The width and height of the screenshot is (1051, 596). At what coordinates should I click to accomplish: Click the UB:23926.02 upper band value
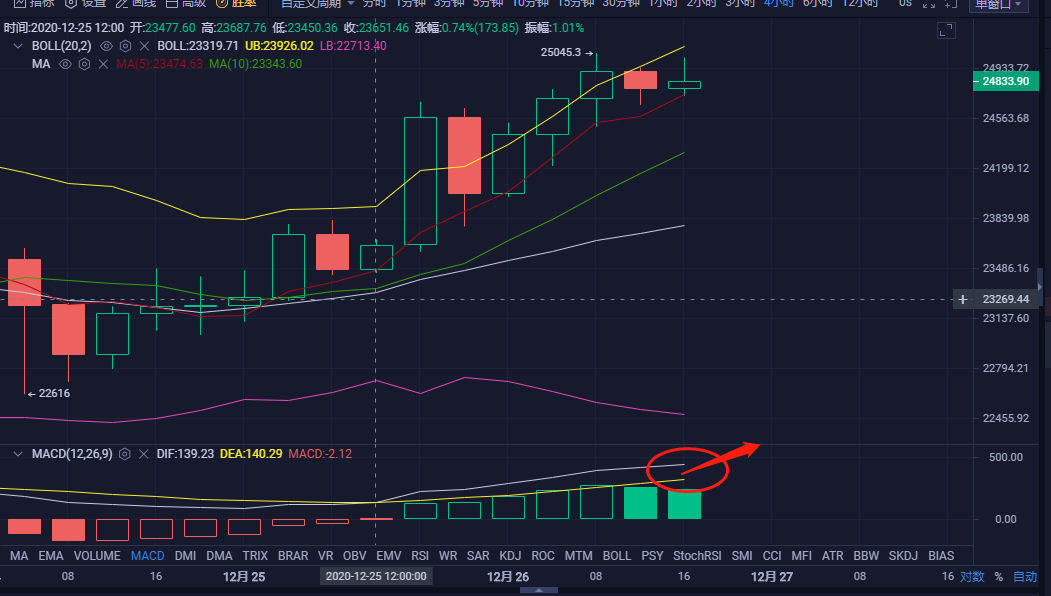[279, 46]
